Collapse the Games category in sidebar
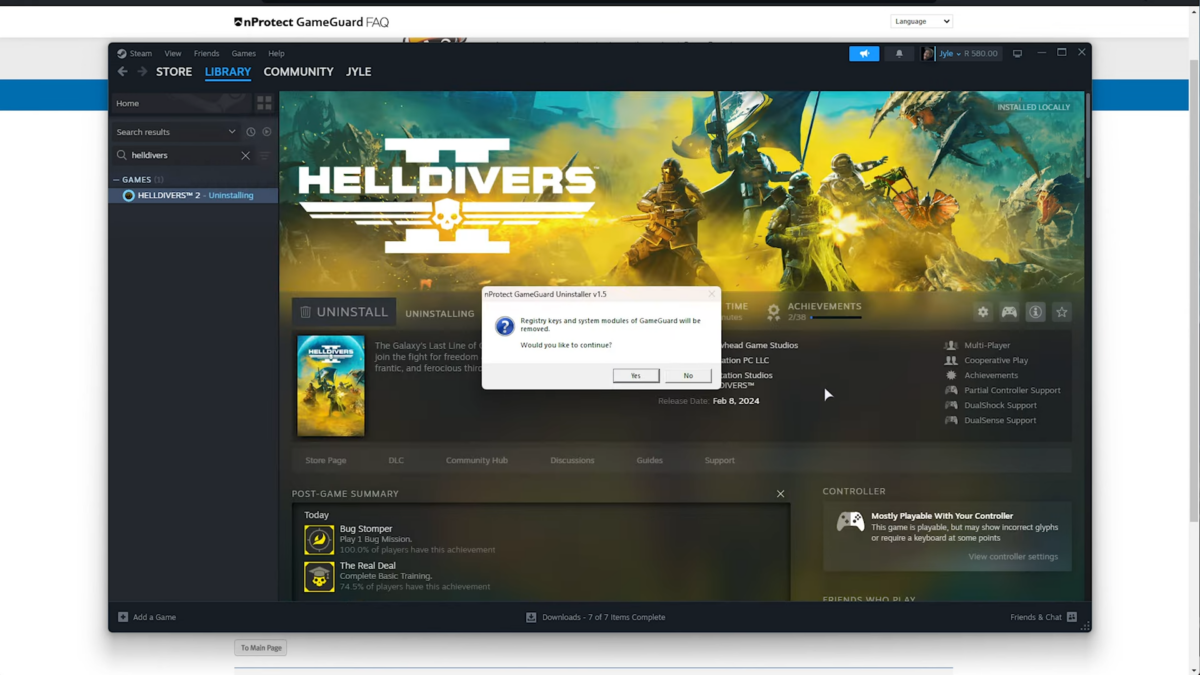Viewport: 1200px width, 675px height. click(117, 180)
